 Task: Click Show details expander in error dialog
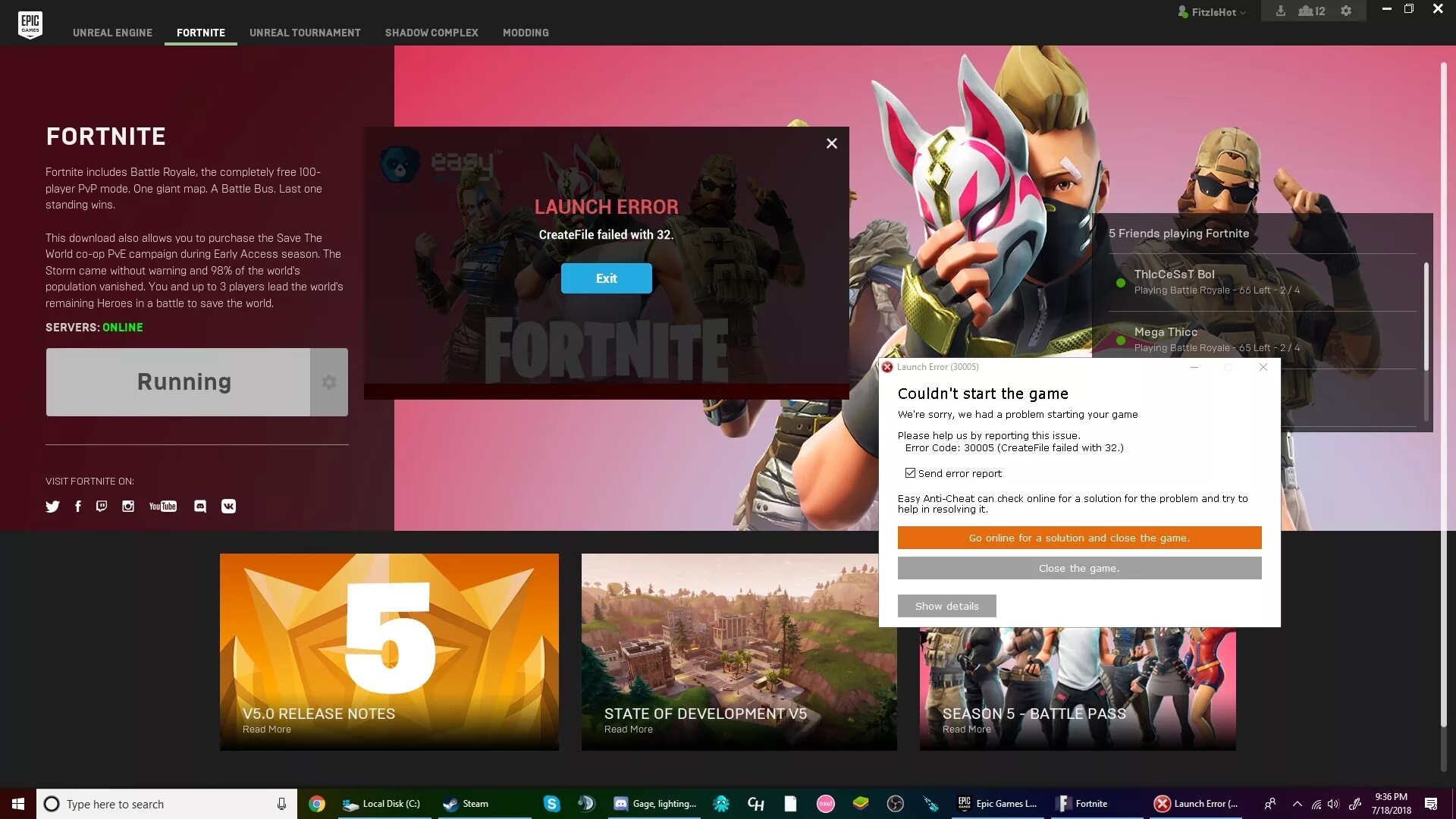click(x=946, y=606)
